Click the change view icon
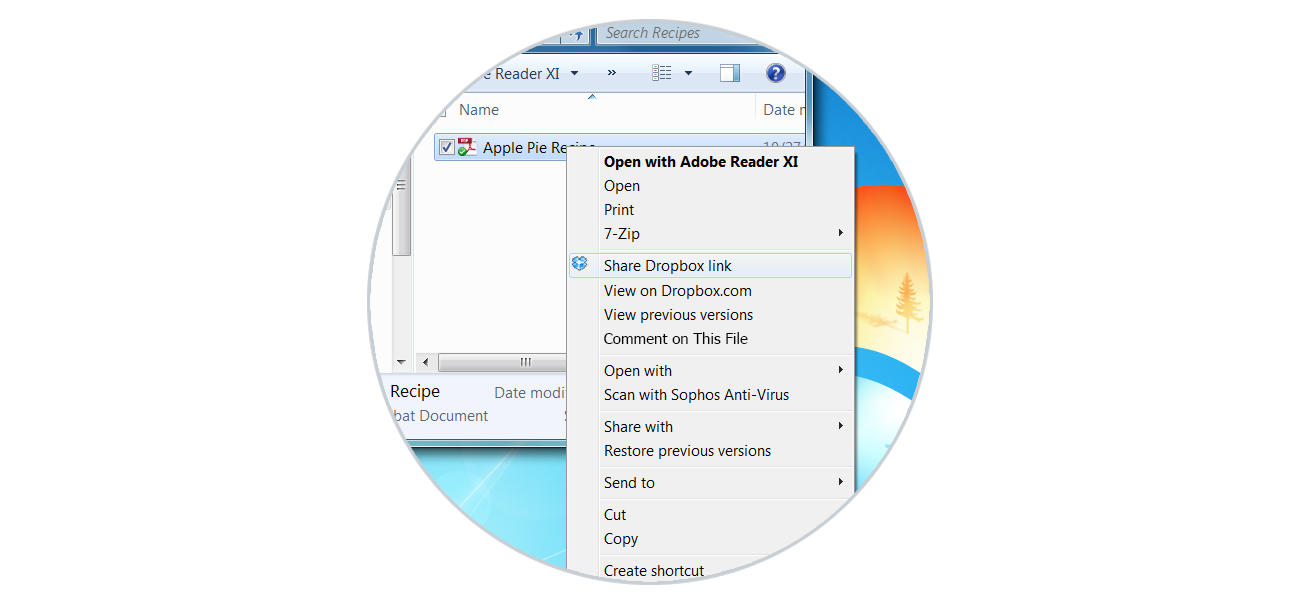The image size is (1300, 601). pyautogui.click(x=662, y=73)
